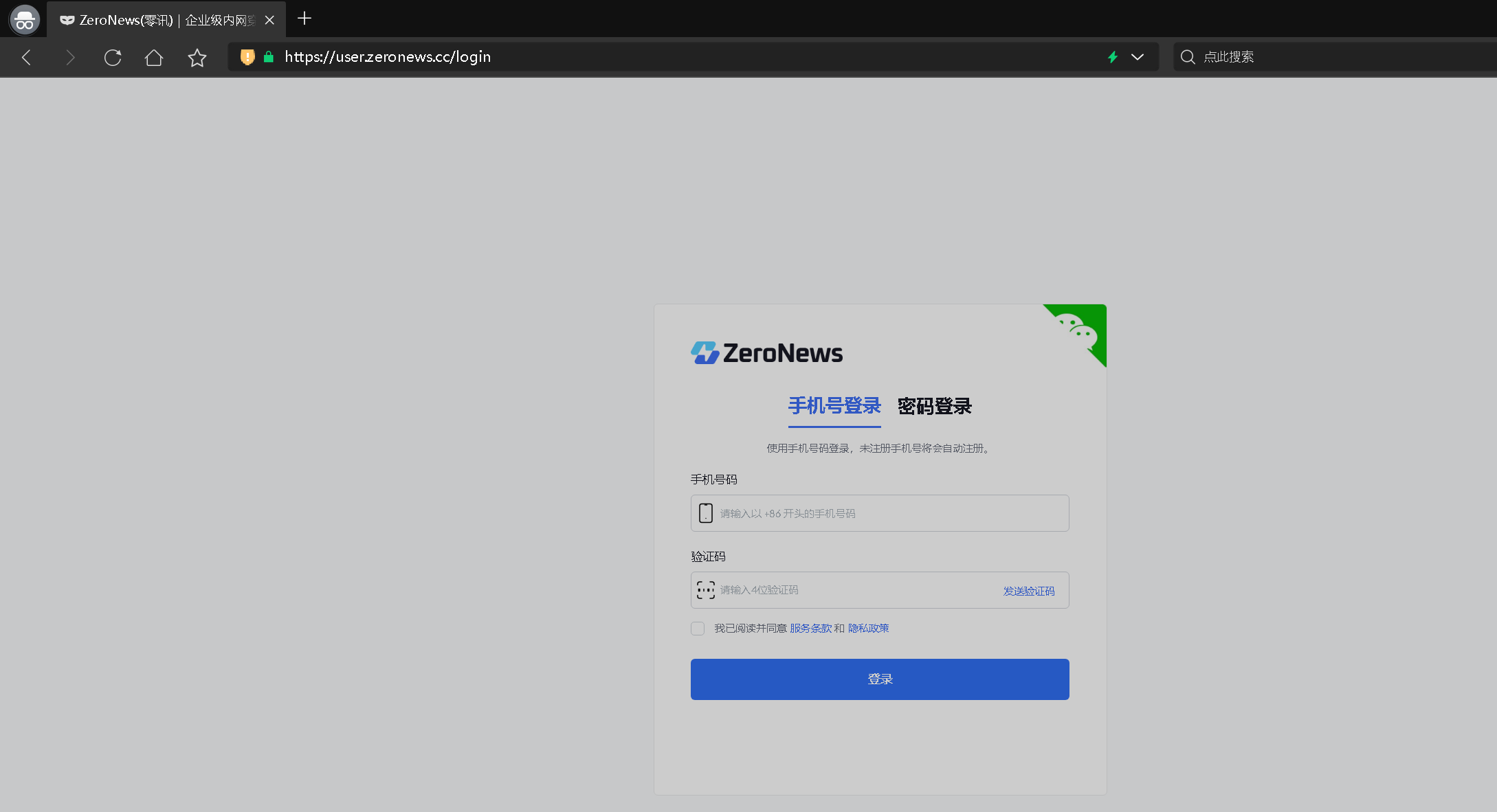Click the browser forward arrow
The image size is (1497, 812).
pyautogui.click(x=69, y=57)
